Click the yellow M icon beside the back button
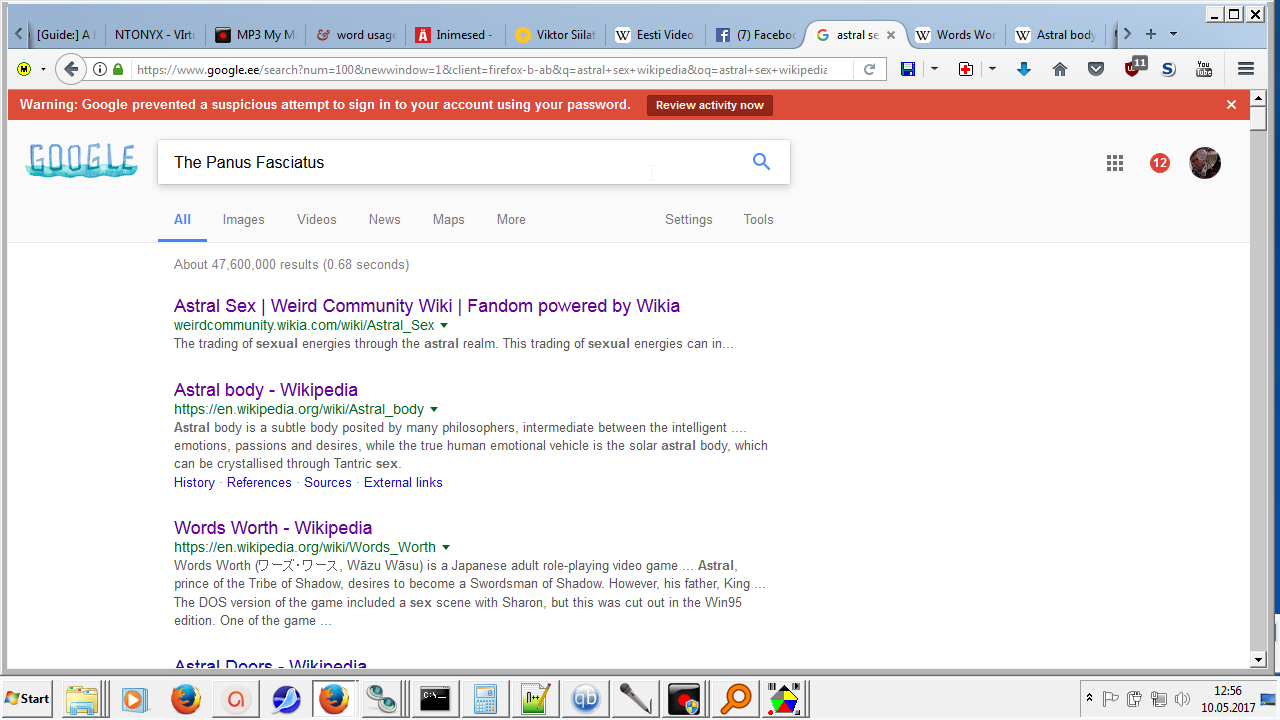Viewport: 1280px width, 720px height. point(24,69)
